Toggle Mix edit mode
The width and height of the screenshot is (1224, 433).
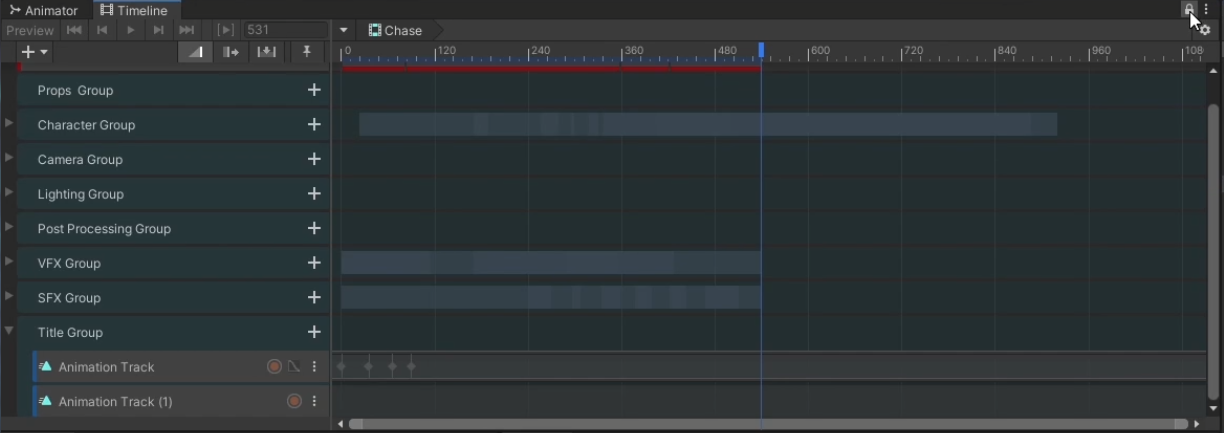(195, 52)
